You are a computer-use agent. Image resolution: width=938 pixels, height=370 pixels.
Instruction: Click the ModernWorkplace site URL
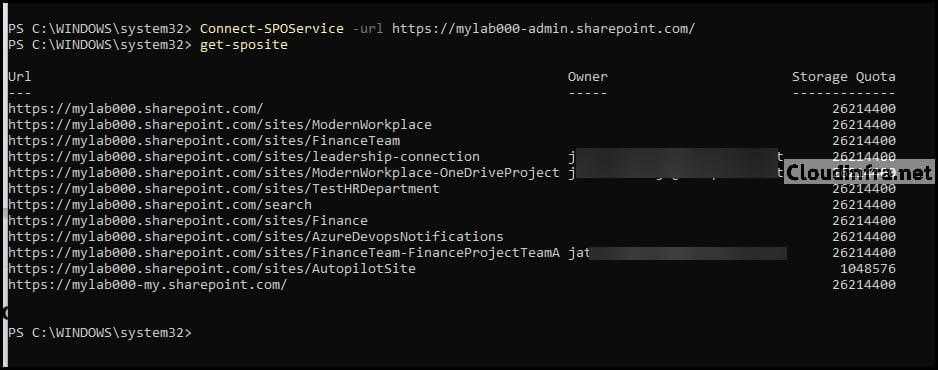pyautogui.click(x=220, y=125)
